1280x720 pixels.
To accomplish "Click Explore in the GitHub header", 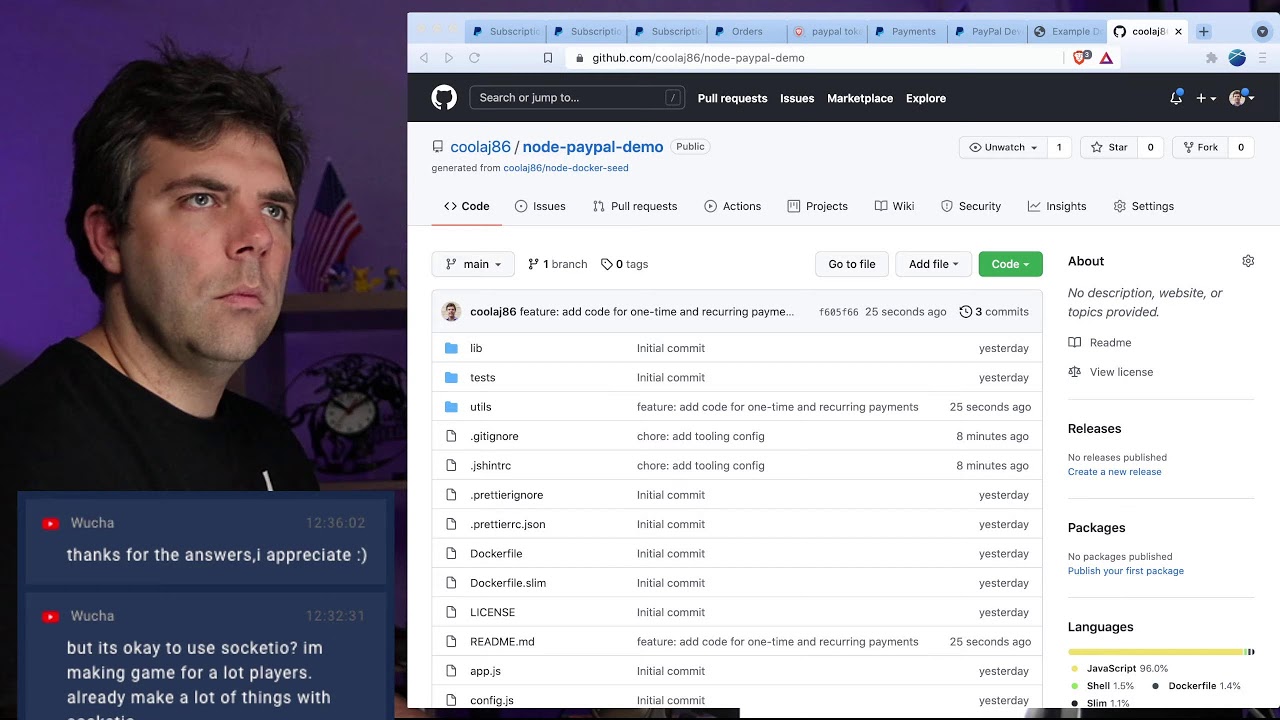I will tap(926, 98).
